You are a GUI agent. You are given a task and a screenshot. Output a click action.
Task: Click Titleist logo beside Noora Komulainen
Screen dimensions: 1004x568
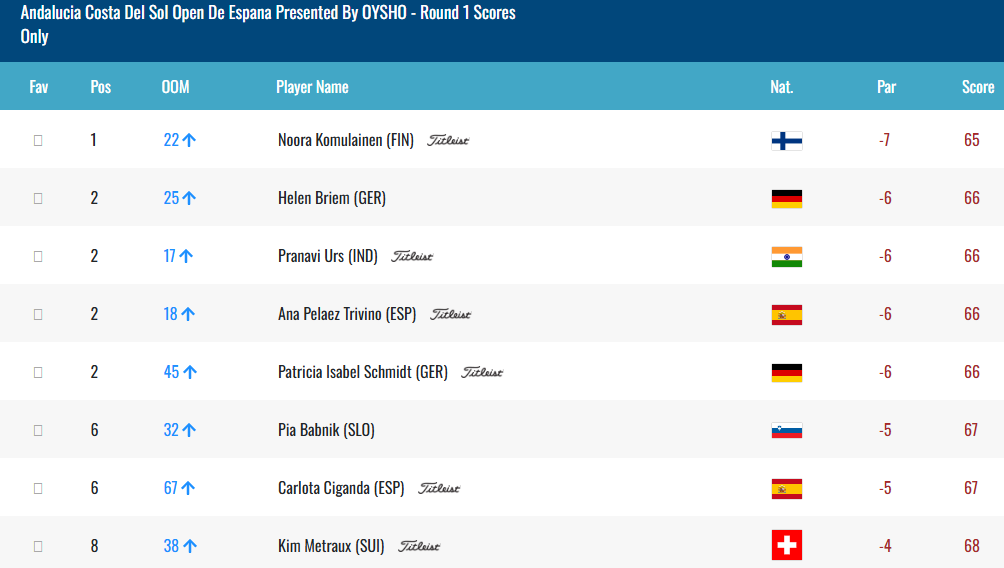pos(448,141)
